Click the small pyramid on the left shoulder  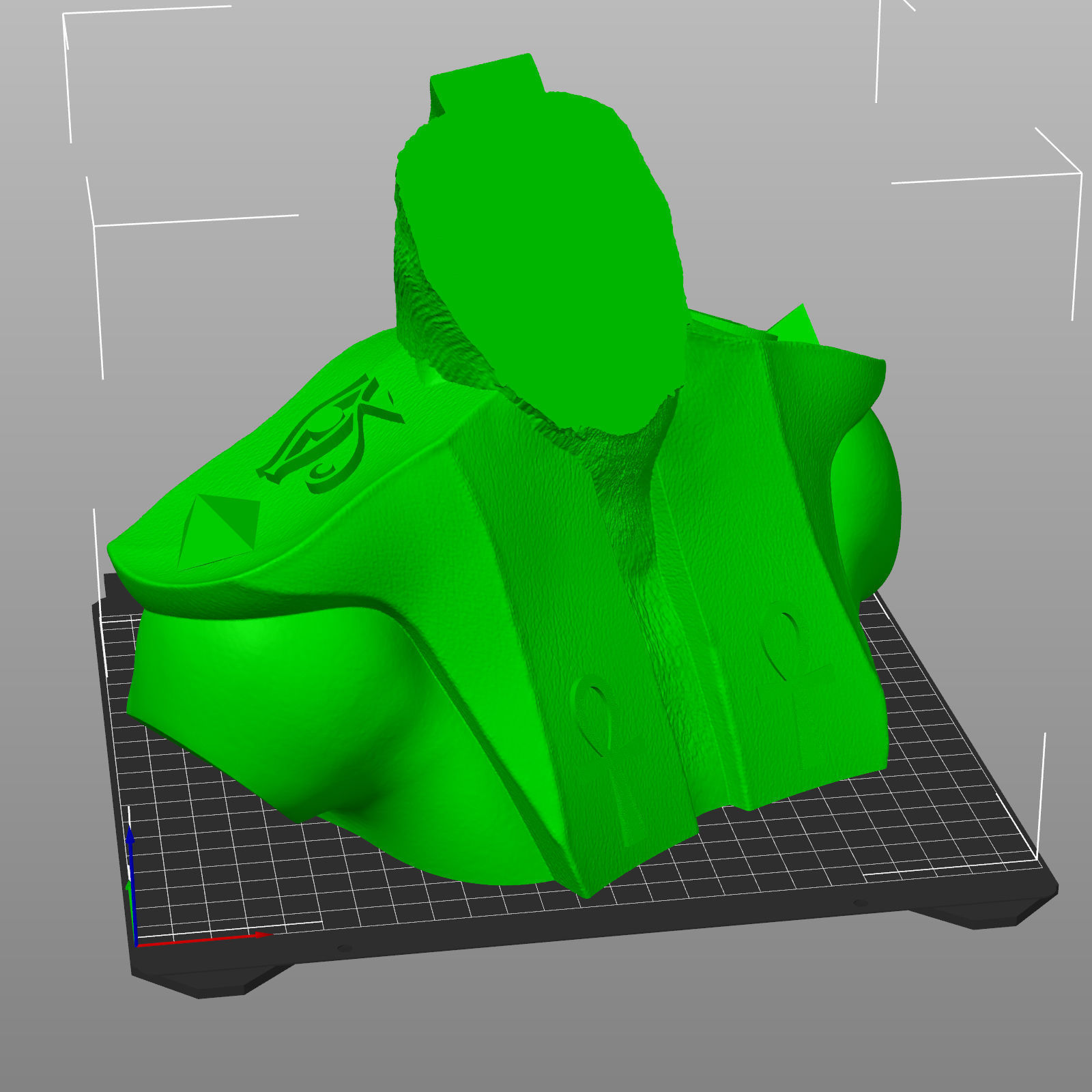click(220, 532)
